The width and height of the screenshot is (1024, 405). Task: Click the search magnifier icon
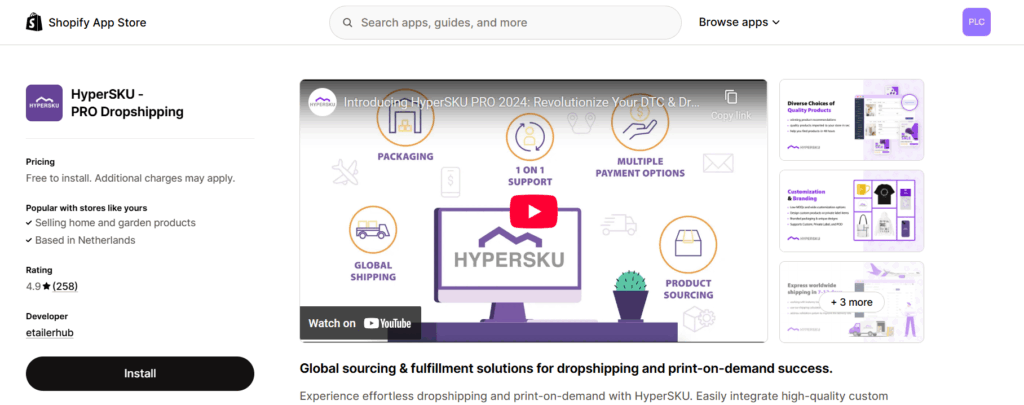tap(347, 23)
